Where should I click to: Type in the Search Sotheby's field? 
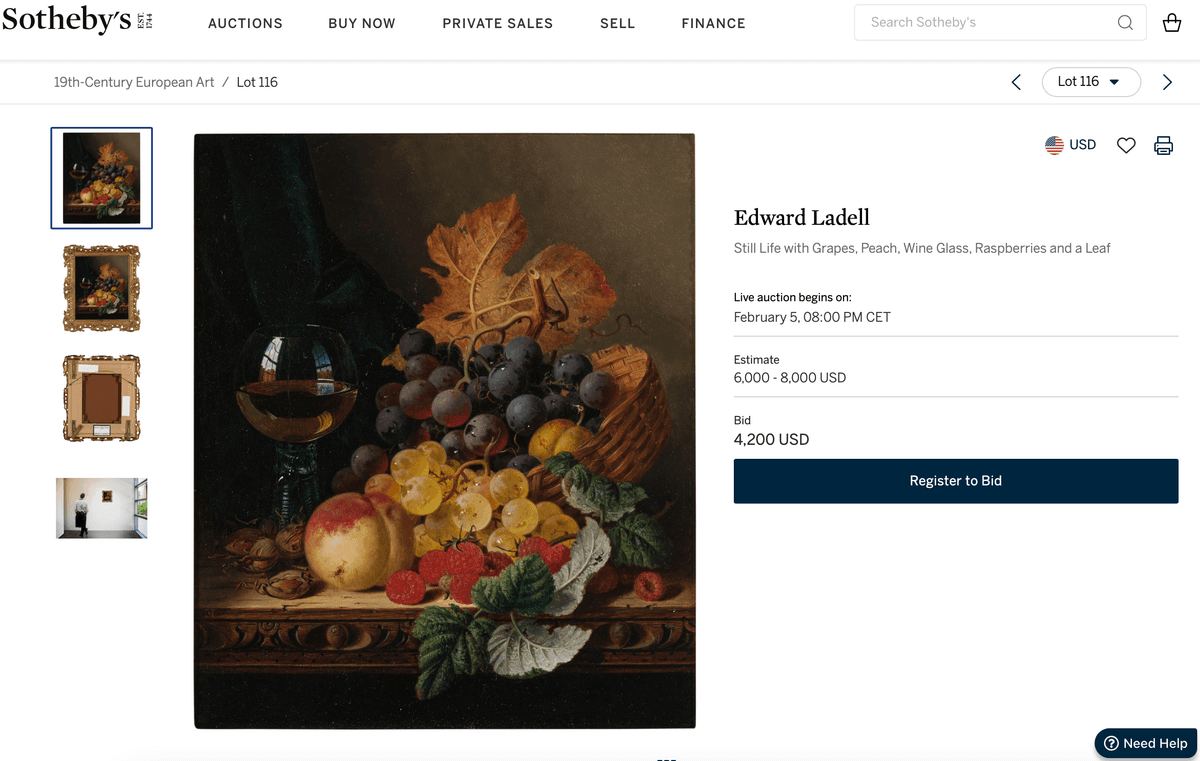[x=985, y=23]
